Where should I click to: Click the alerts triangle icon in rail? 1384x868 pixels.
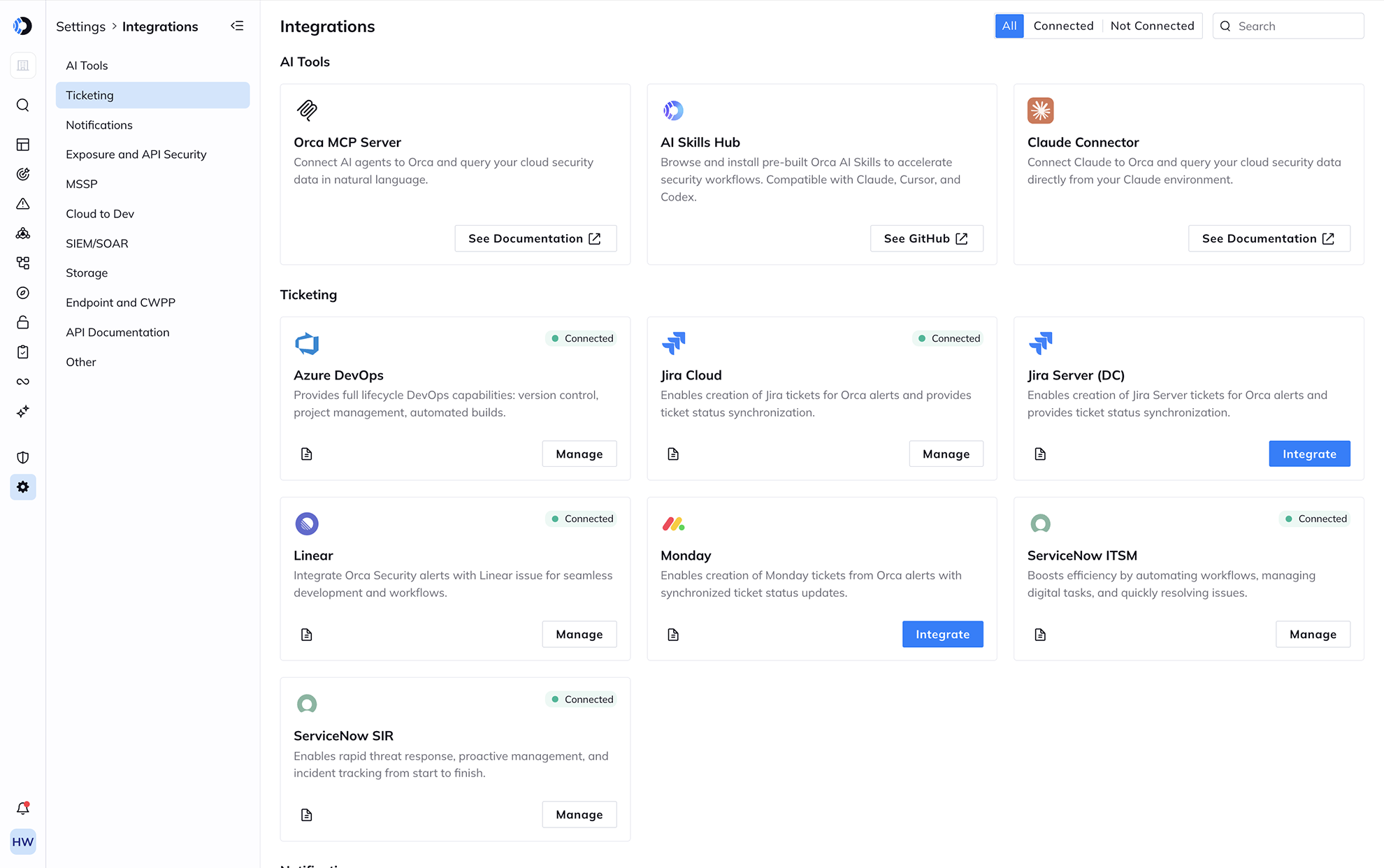coord(23,204)
